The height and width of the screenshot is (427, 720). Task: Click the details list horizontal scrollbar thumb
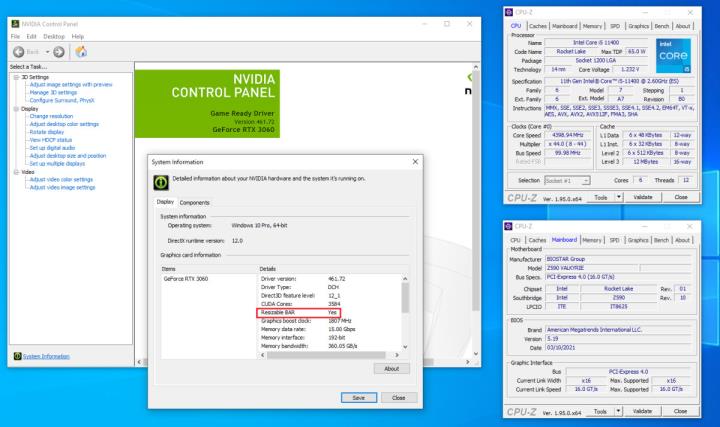(326, 355)
